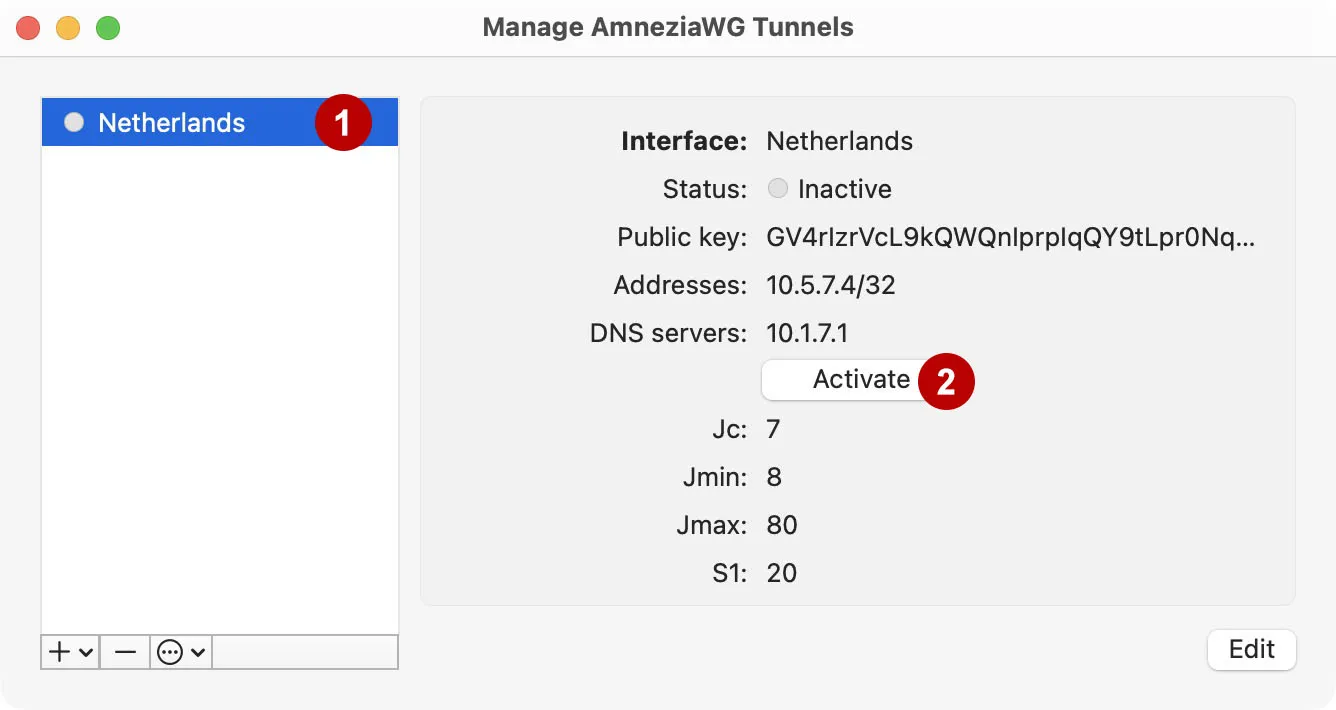Viewport: 1336px width, 710px height.
Task: Click the gray Inactive status indicator
Action: point(778,188)
